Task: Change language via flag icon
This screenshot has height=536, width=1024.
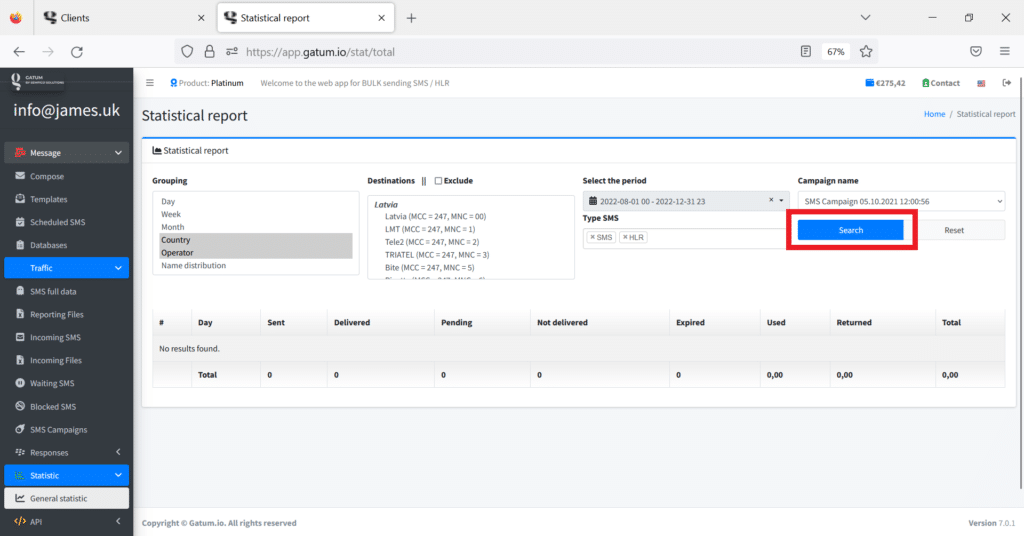Action: point(981,83)
